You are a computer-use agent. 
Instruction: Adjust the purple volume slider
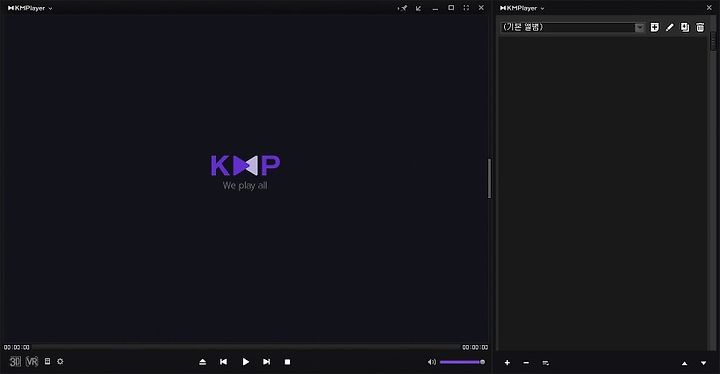[462, 362]
